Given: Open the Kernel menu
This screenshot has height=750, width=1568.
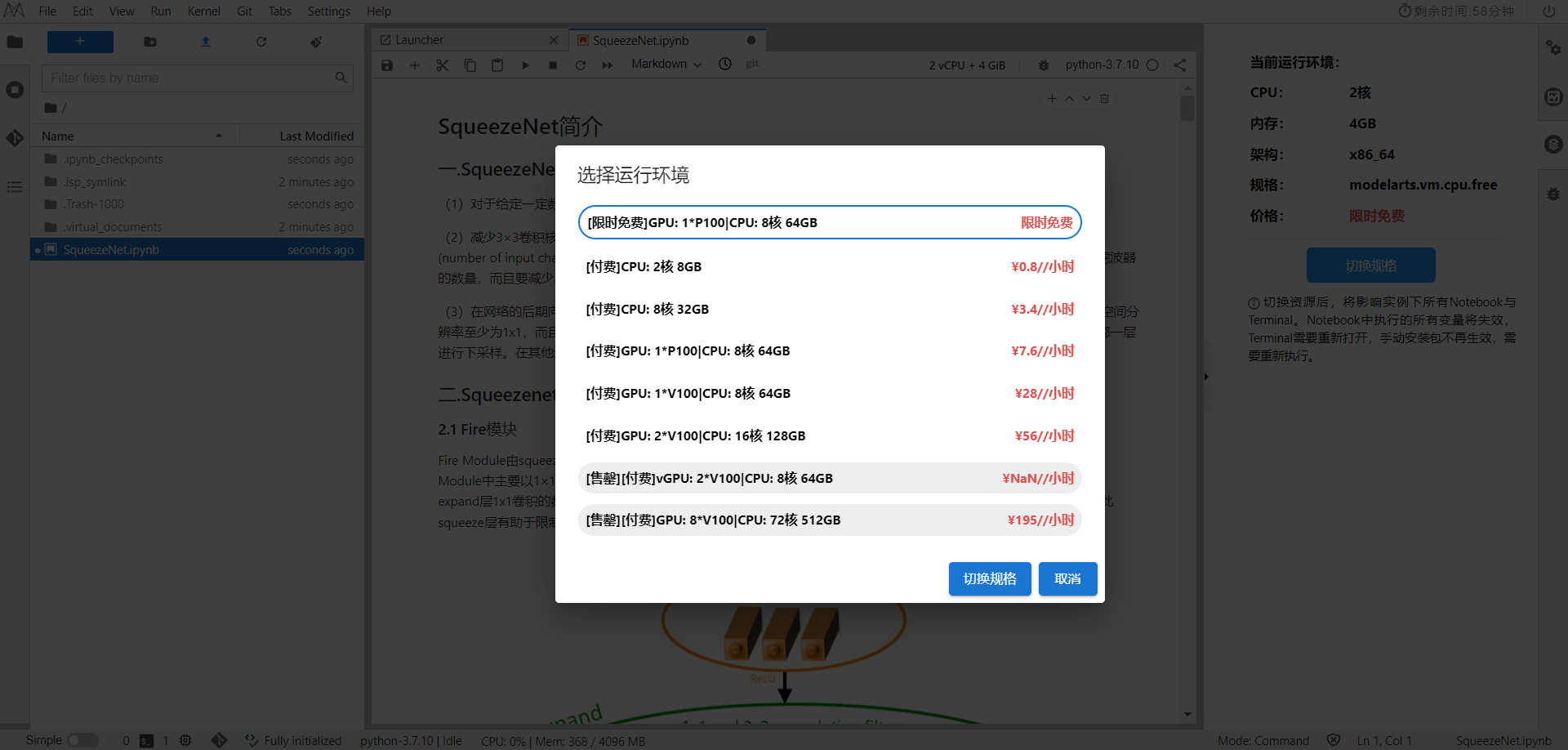Looking at the screenshot, I should (x=203, y=11).
